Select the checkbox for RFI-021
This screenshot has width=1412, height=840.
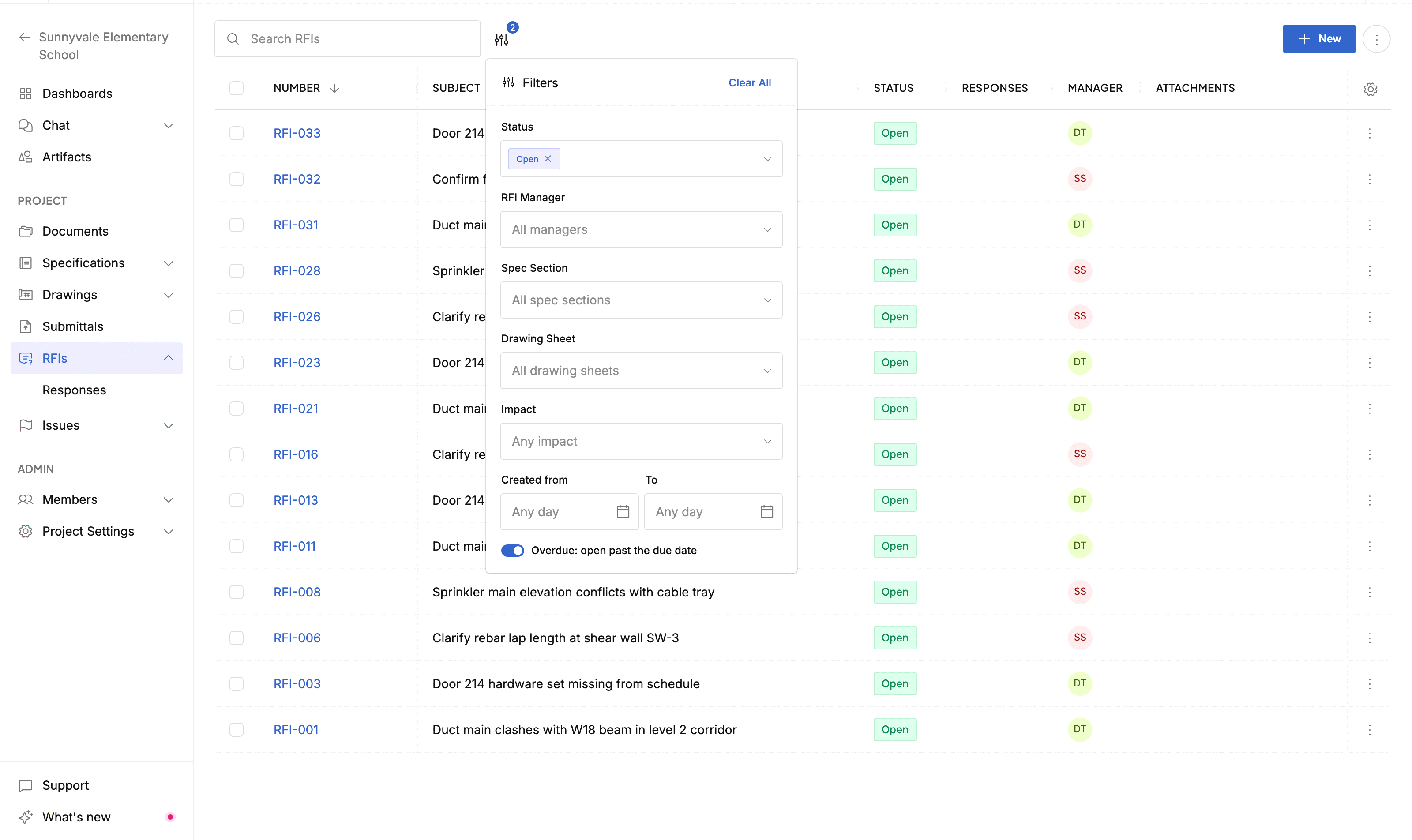coord(236,409)
